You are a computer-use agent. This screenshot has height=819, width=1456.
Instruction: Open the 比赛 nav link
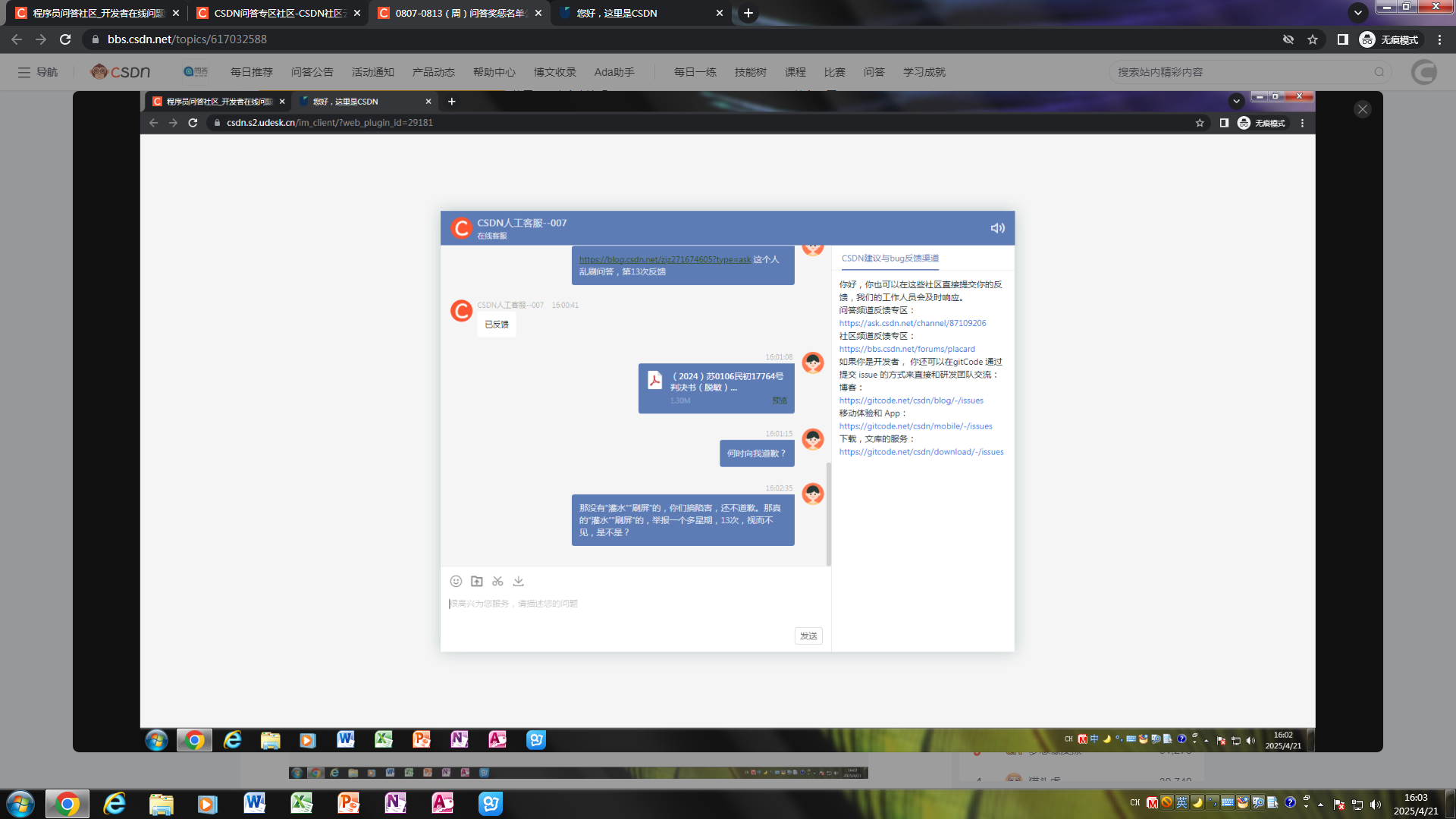[835, 72]
